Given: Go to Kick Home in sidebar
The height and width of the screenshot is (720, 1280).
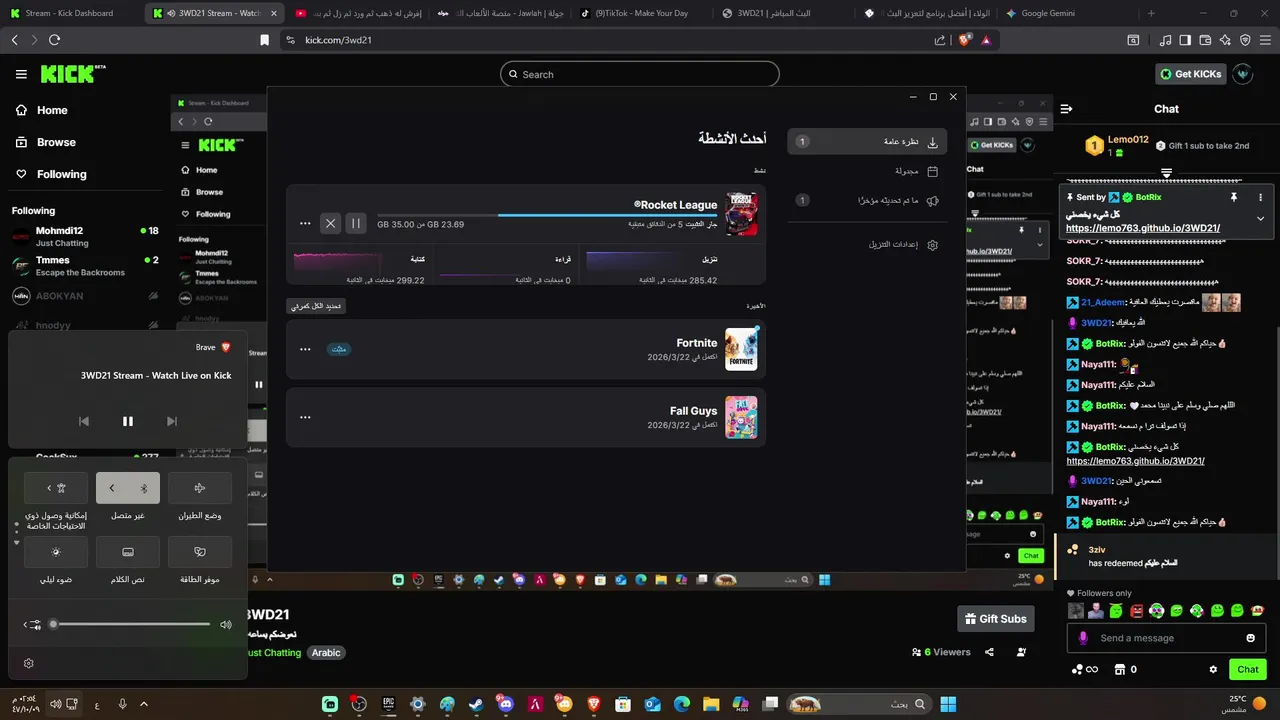Looking at the screenshot, I should 41,110.
